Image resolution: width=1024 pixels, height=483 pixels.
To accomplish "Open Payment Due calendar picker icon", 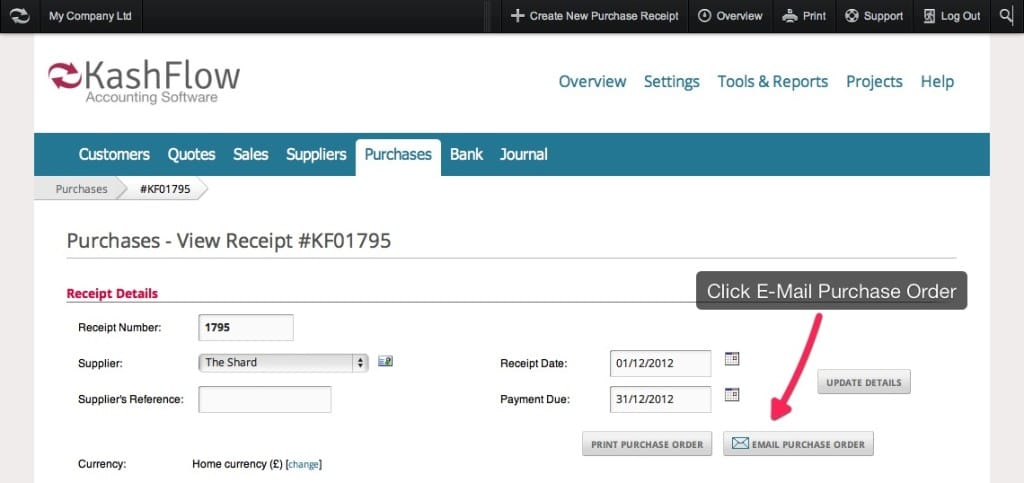I will coord(731,395).
